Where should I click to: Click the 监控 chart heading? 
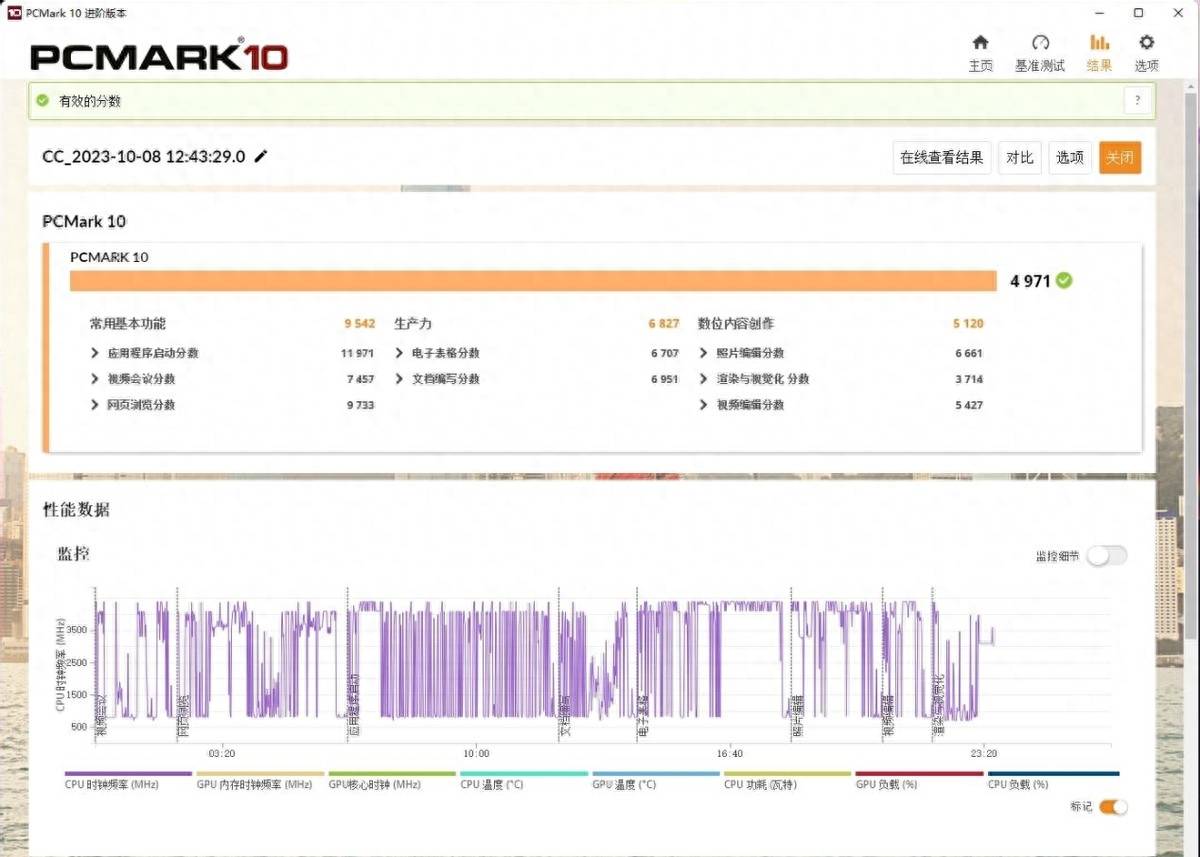click(x=73, y=553)
